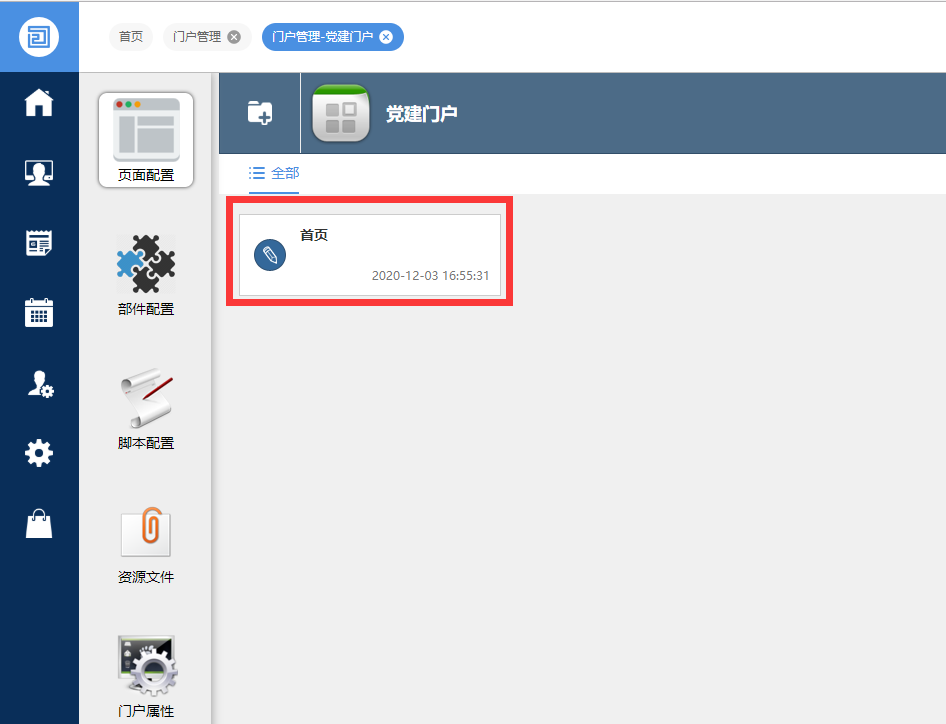Open the calendar icon in the sidebar
This screenshot has height=724, width=946.
click(x=39, y=313)
